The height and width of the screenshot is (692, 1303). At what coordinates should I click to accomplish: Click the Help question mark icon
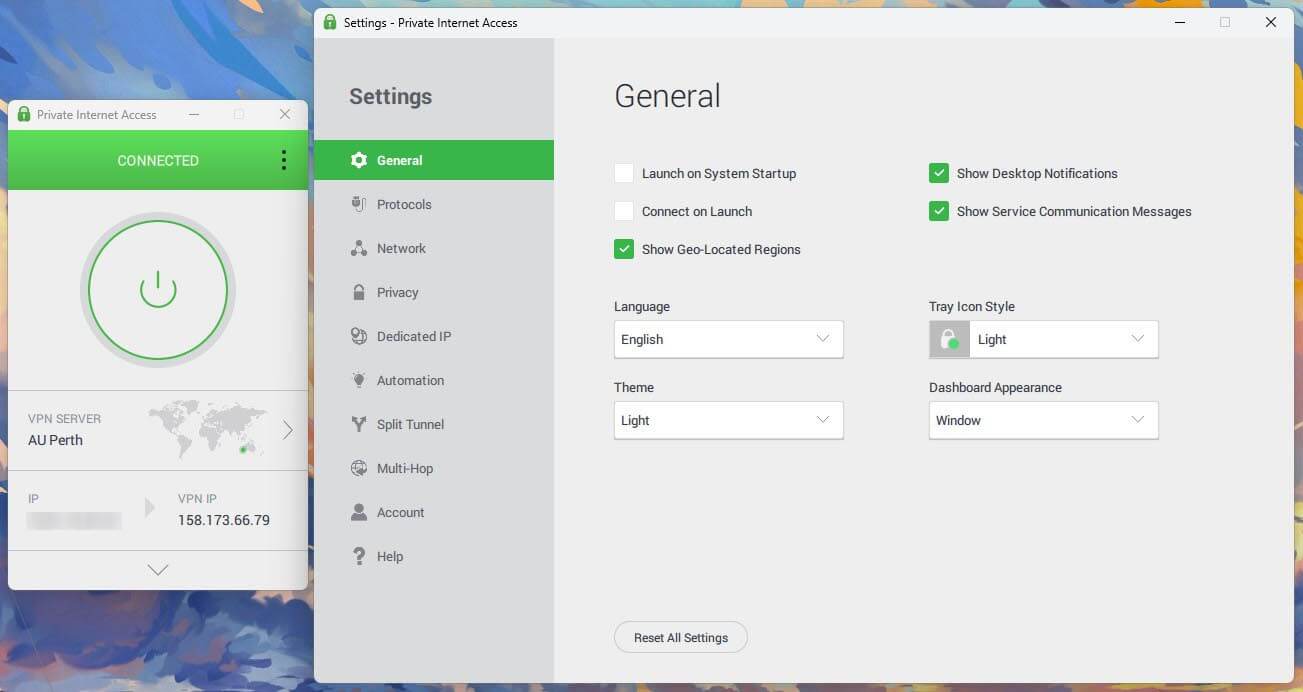click(x=359, y=556)
